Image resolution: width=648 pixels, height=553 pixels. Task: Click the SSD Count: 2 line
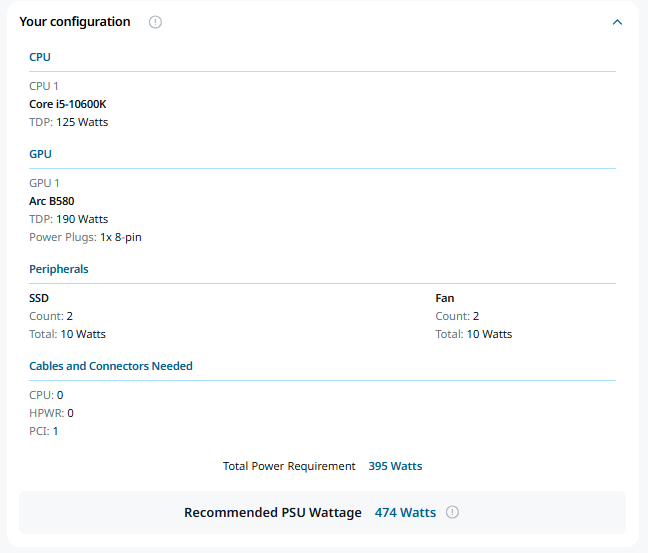tap(51, 316)
